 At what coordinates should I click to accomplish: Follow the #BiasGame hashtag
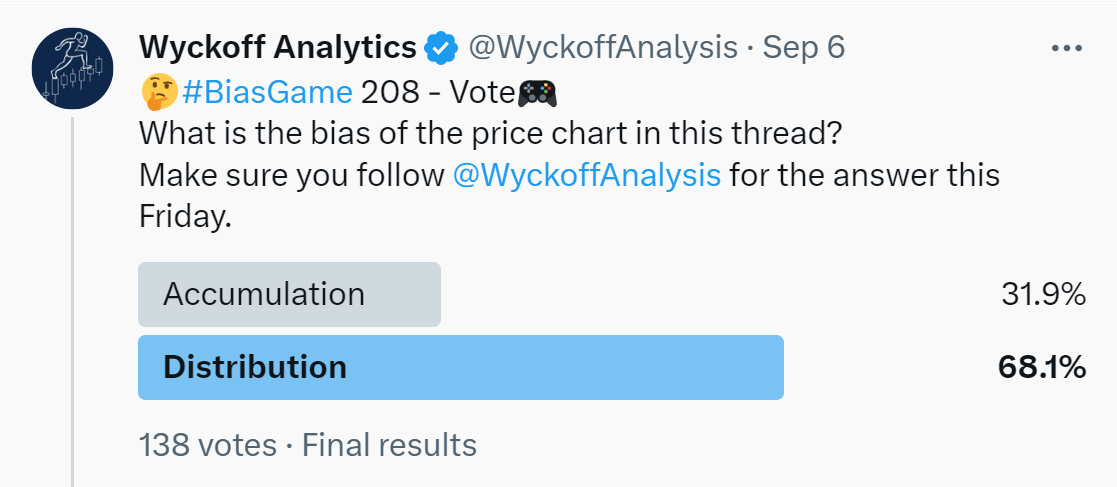click(267, 93)
